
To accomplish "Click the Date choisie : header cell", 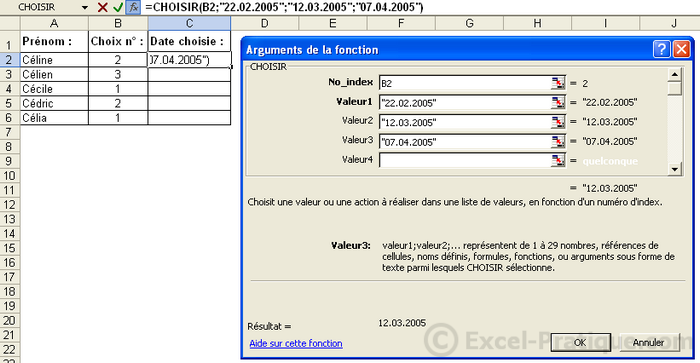I will pos(189,41).
